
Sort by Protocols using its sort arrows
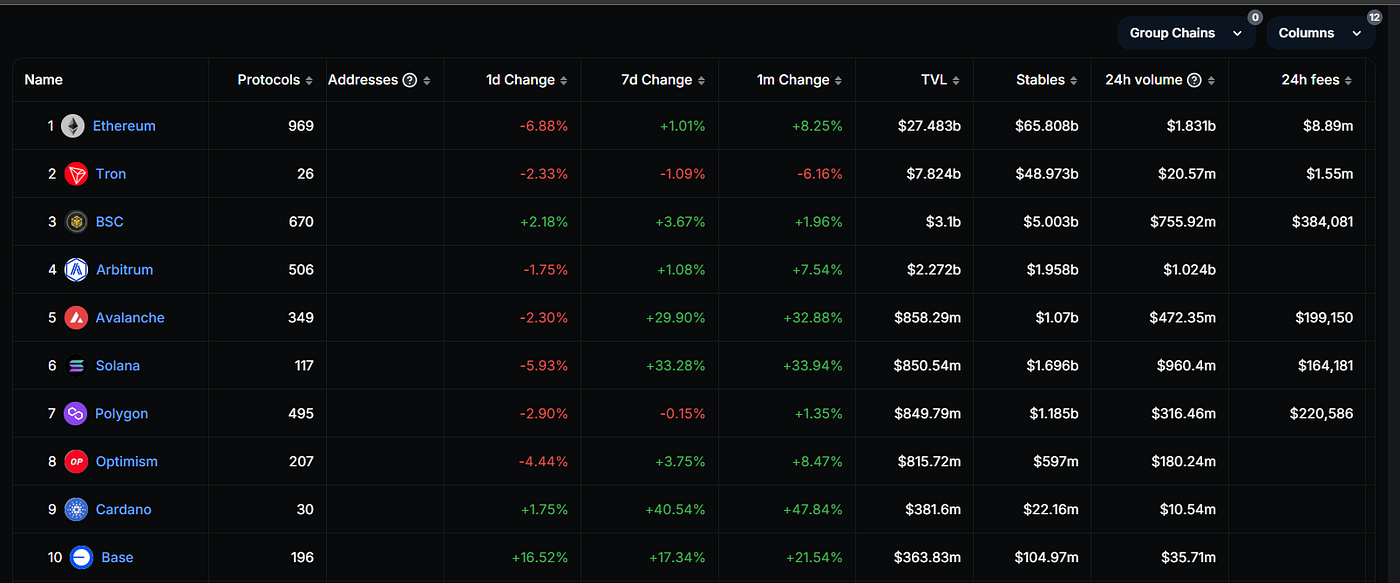tap(309, 80)
